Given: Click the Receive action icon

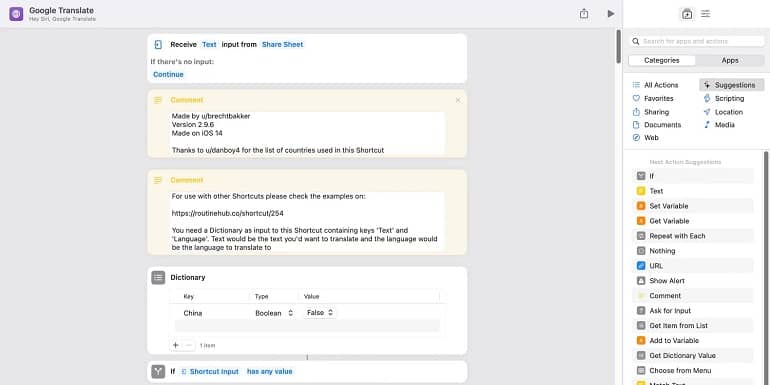Looking at the screenshot, I should point(158,45).
